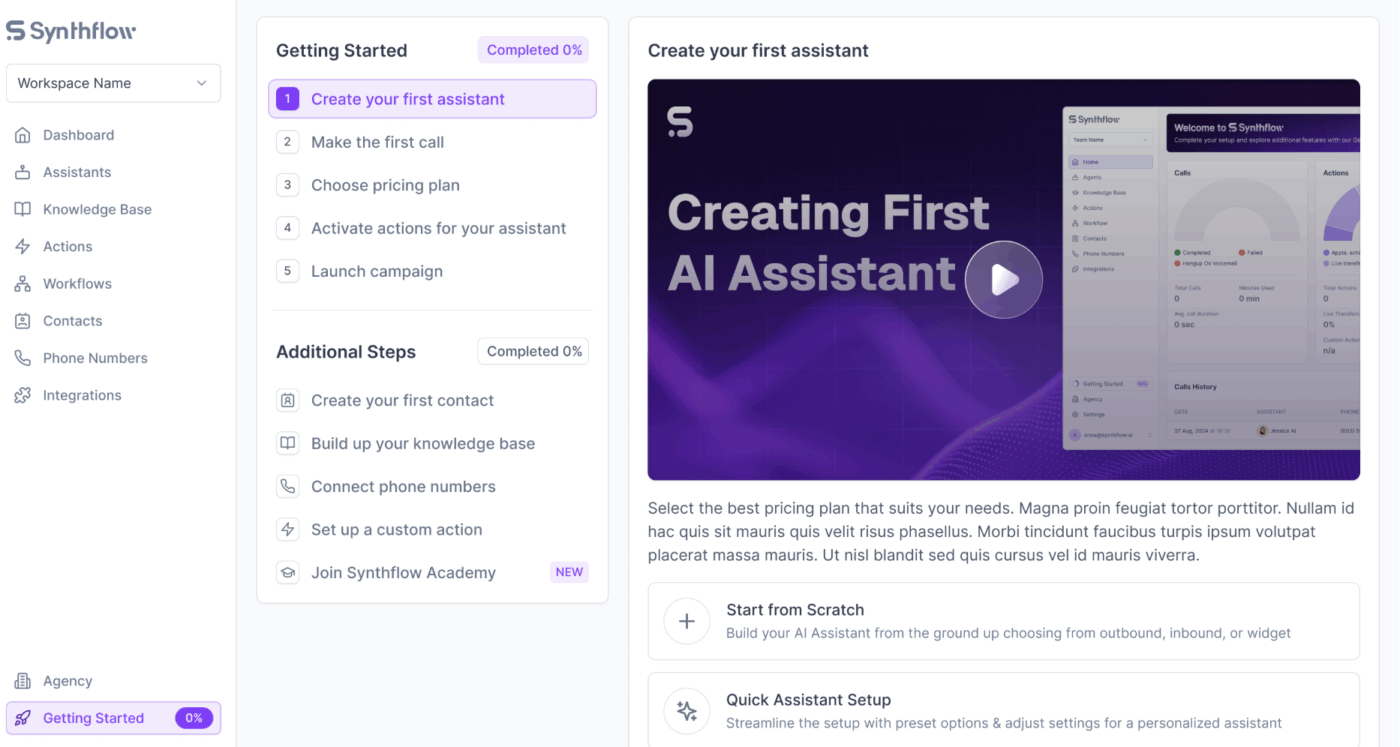Click the Integrations puzzle icon
Viewport: 1400px width, 747px height.
tap(22, 395)
